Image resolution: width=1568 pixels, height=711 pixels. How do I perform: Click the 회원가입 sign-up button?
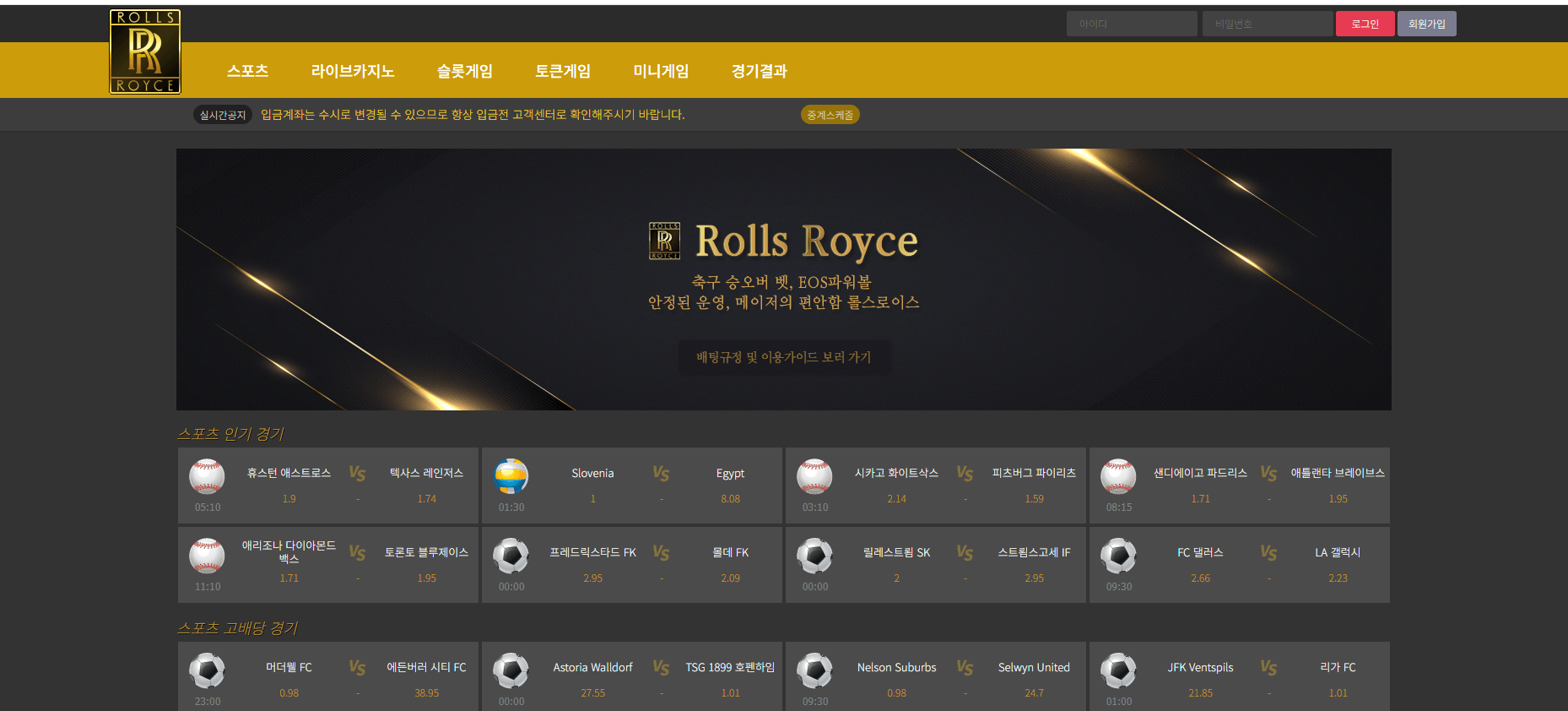pyautogui.click(x=1426, y=24)
